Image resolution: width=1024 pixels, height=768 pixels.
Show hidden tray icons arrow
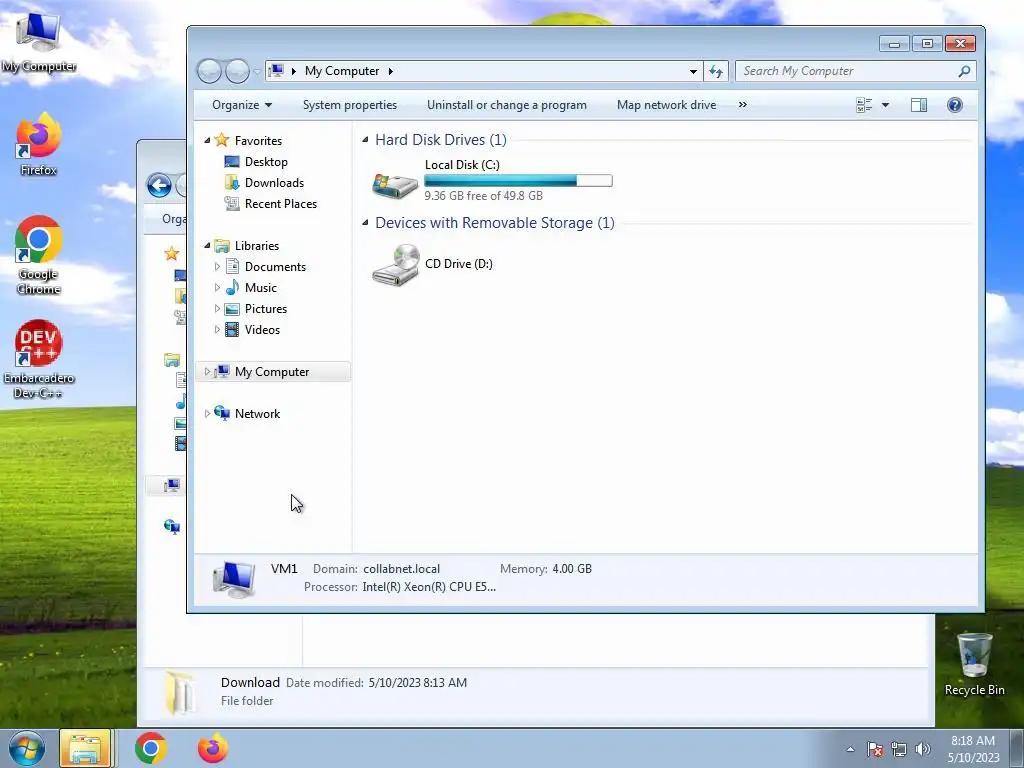click(x=850, y=749)
